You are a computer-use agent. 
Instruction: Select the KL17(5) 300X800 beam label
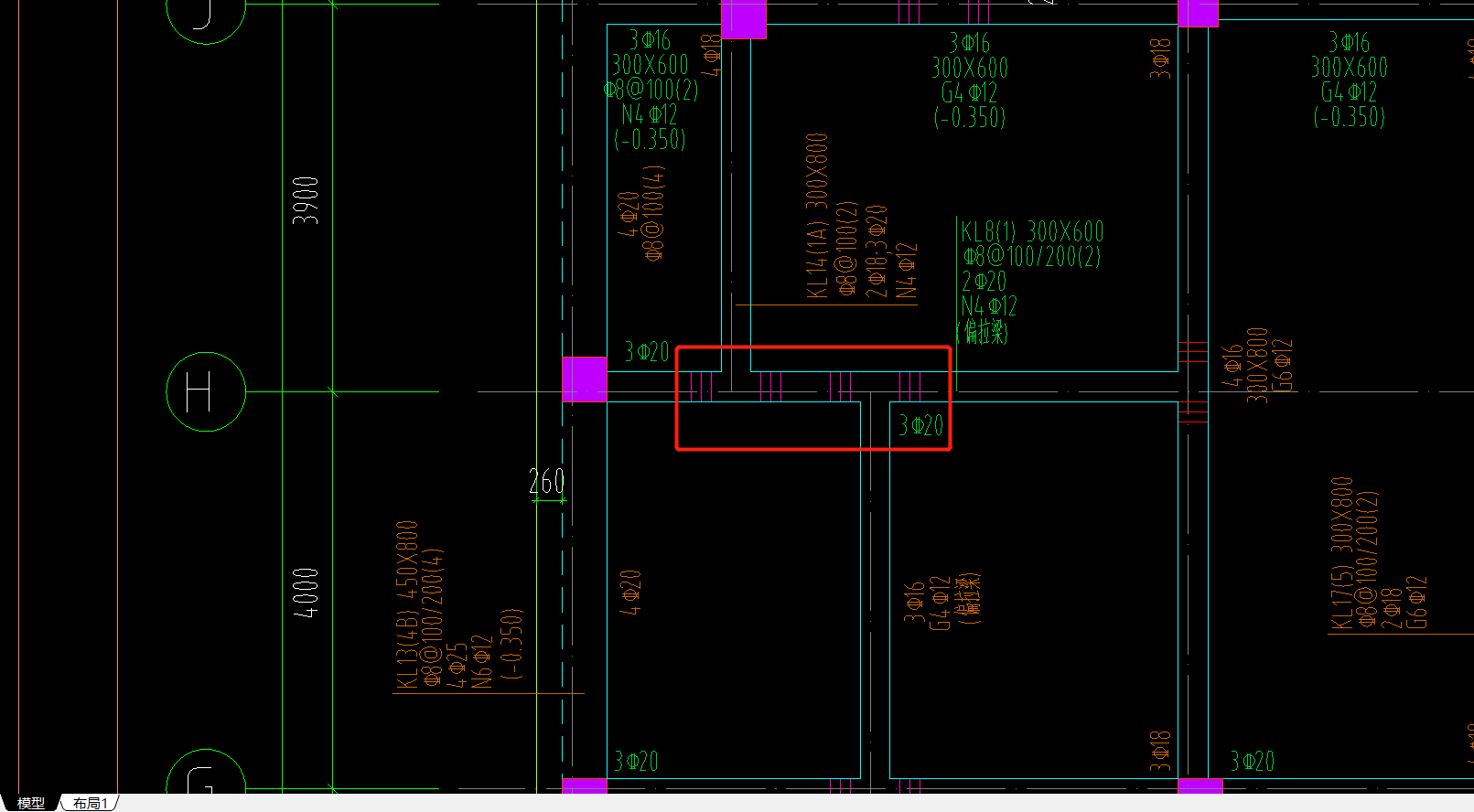(1341, 553)
